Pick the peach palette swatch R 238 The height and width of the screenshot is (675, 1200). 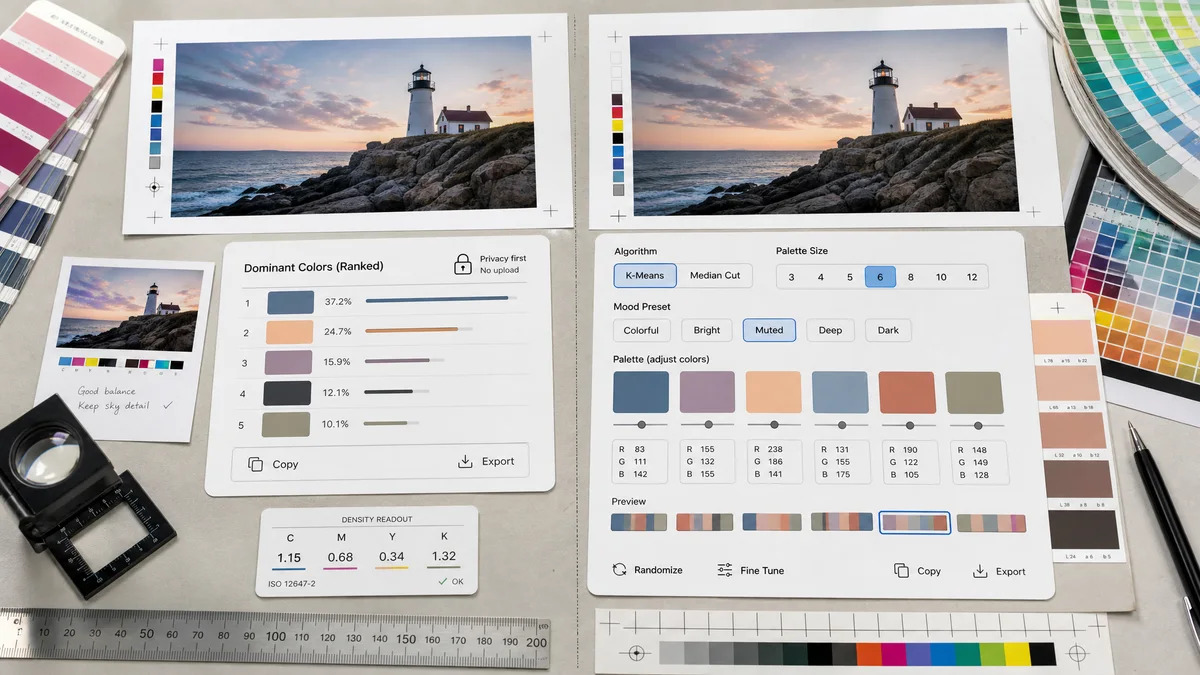pyautogui.click(x=773, y=392)
